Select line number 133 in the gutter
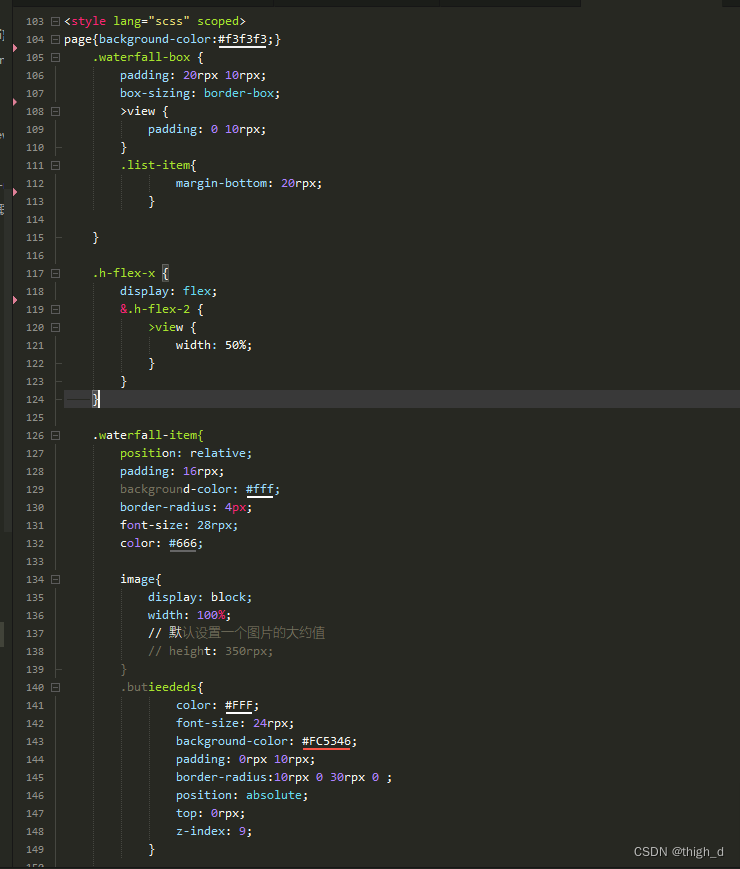The image size is (740, 869). tap(35, 561)
